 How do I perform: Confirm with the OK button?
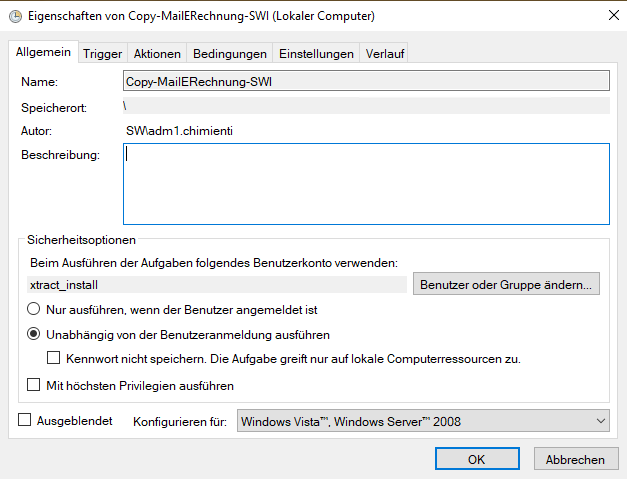click(476, 459)
